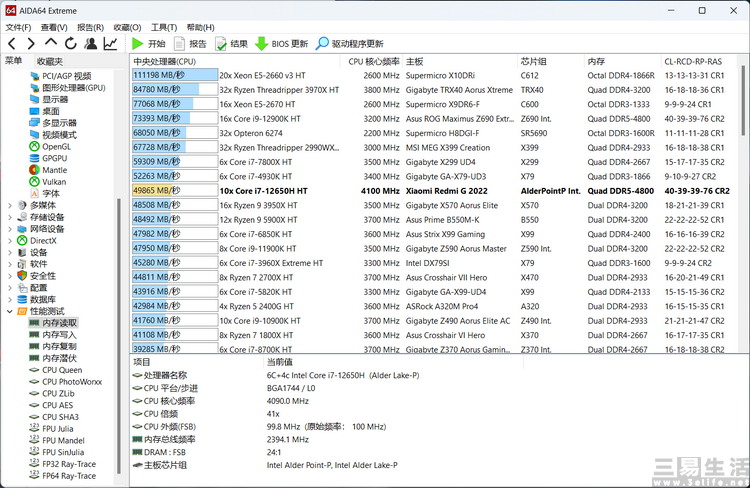Open the 查看(V) menu
Viewport: 750px width, 488px height.
point(54,27)
